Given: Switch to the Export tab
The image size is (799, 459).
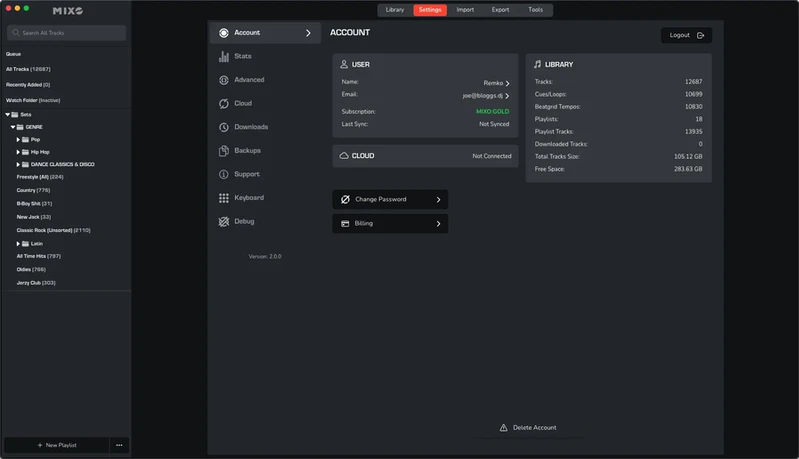Looking at the screenshot, I should [500, 10].
